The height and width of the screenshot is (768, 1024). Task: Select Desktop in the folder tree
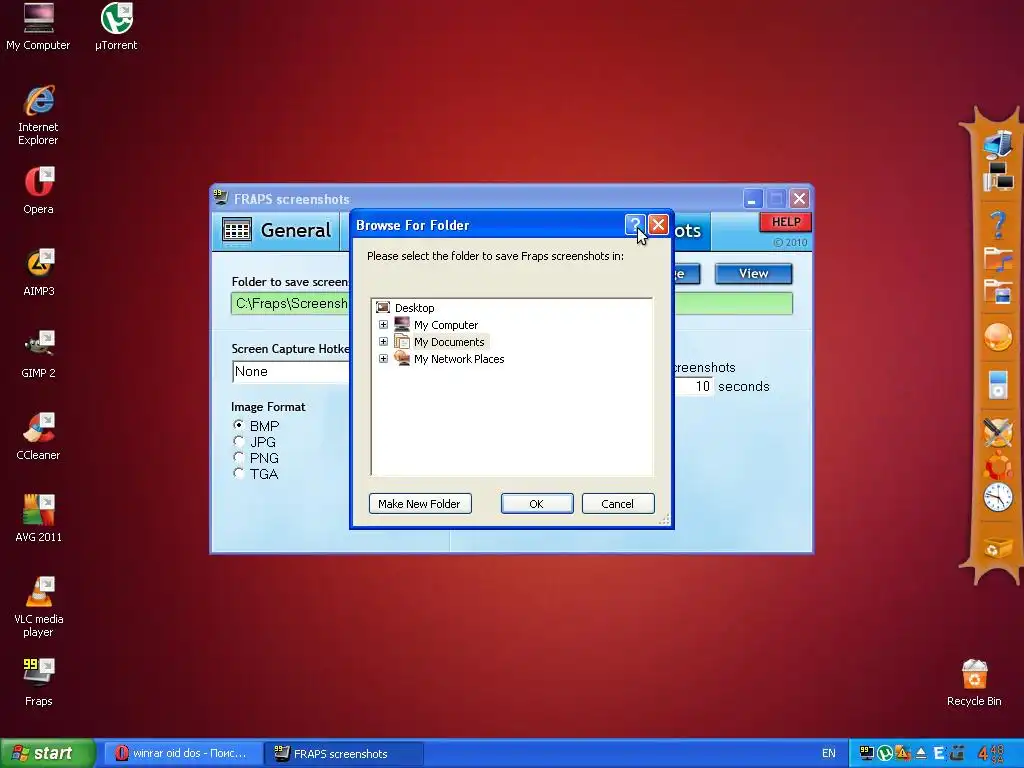[x=414, y=308]
